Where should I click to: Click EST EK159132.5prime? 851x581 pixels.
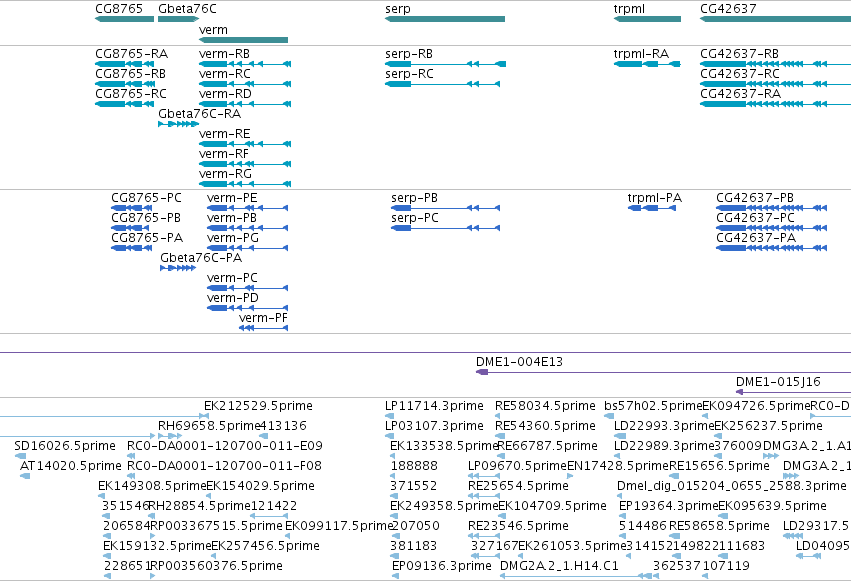point(157,546)
